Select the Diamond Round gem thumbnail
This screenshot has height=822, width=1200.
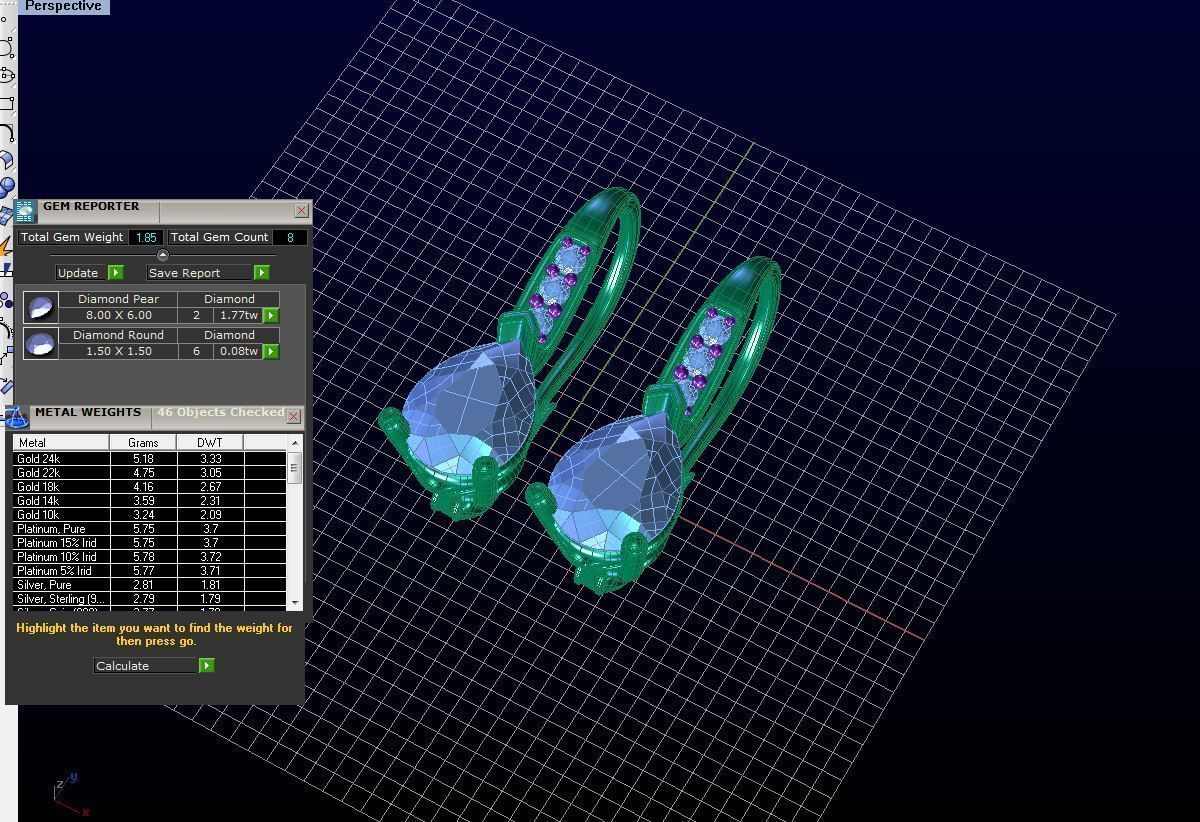click(41, 343)
